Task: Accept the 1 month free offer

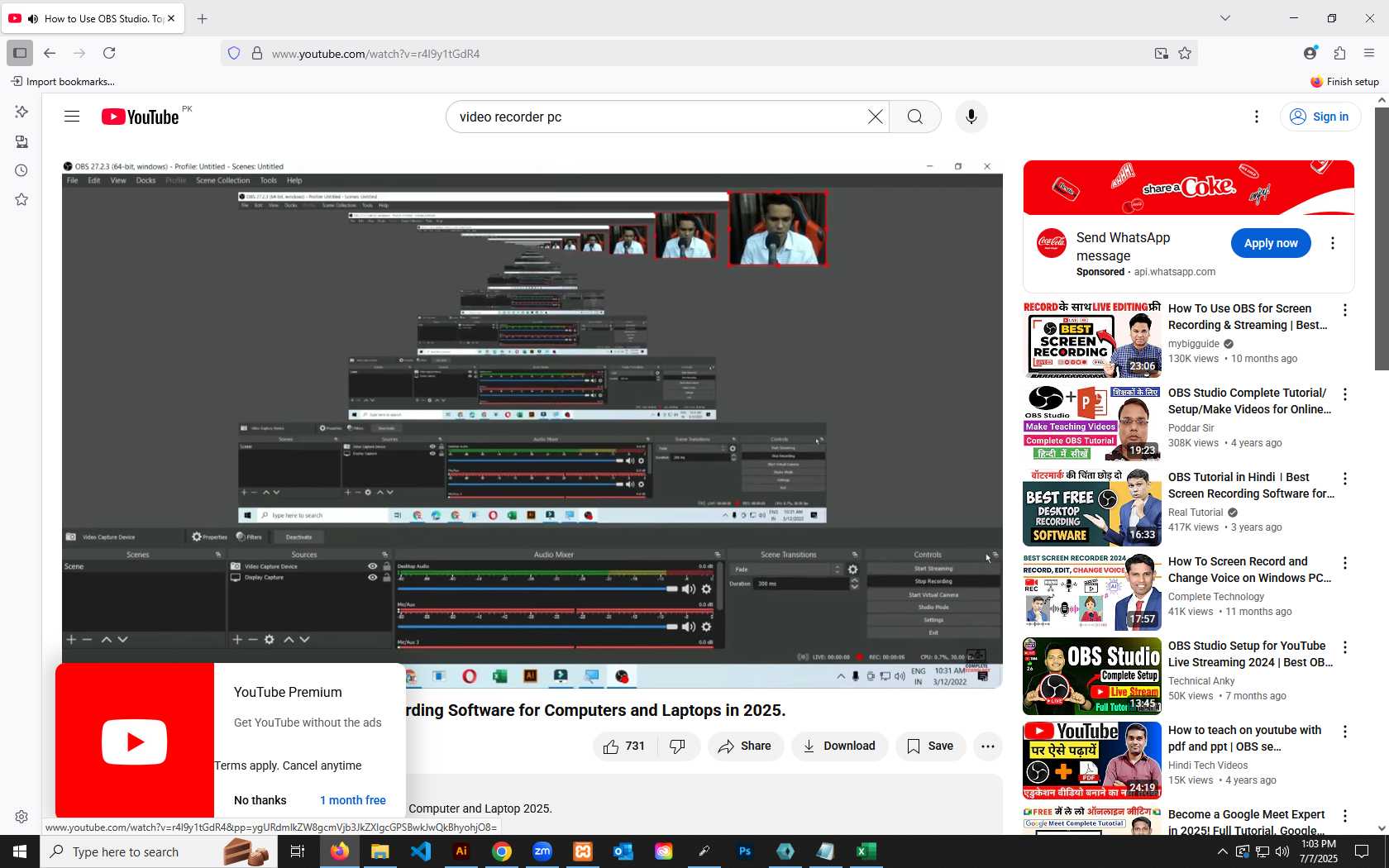Action: coord(353,800)
